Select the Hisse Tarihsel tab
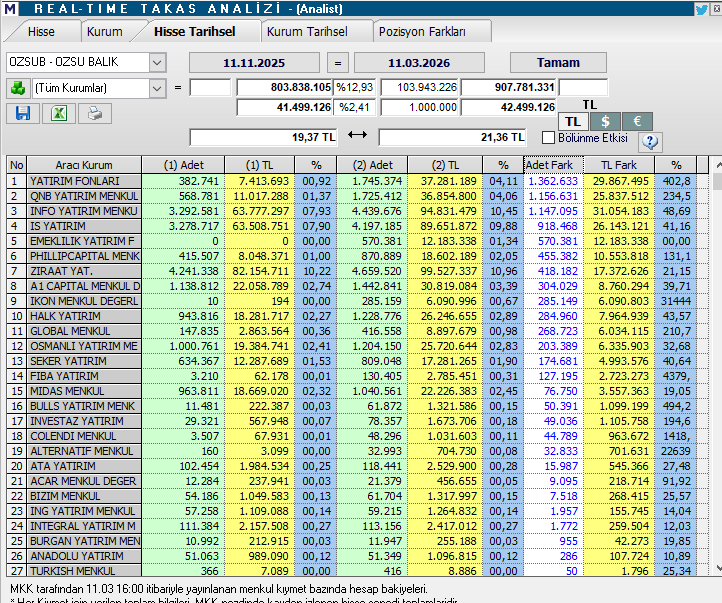Viewport: 722px width, 603px height. click(x=195, y=32)
